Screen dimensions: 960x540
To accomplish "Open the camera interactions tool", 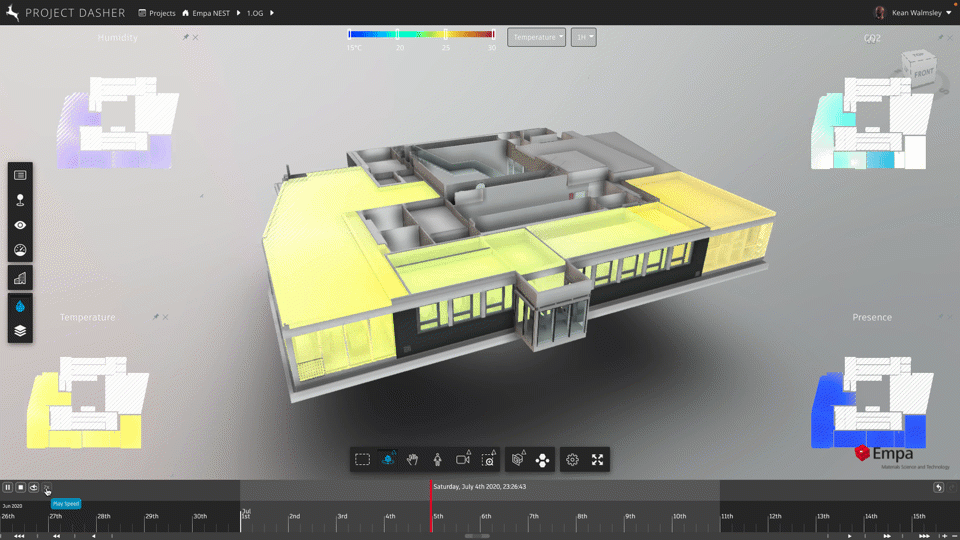I will pos(463,459).
